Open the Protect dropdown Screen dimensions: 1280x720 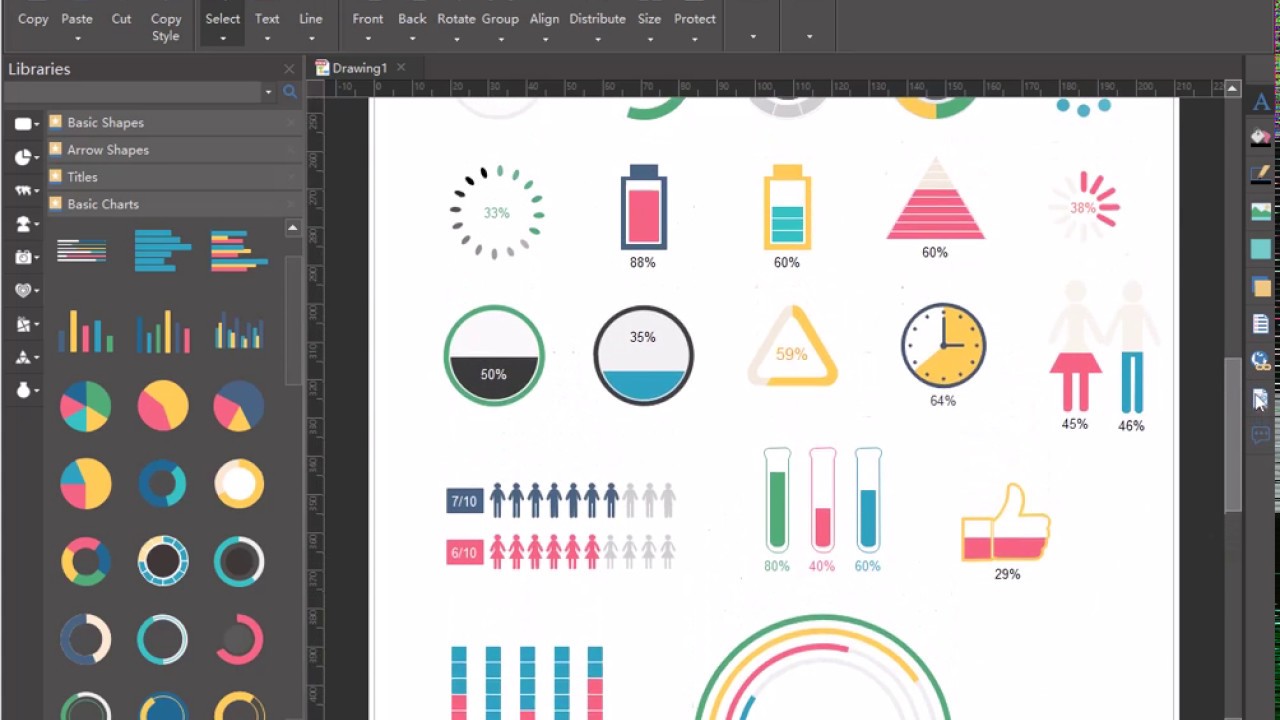(x=695, y=38)
